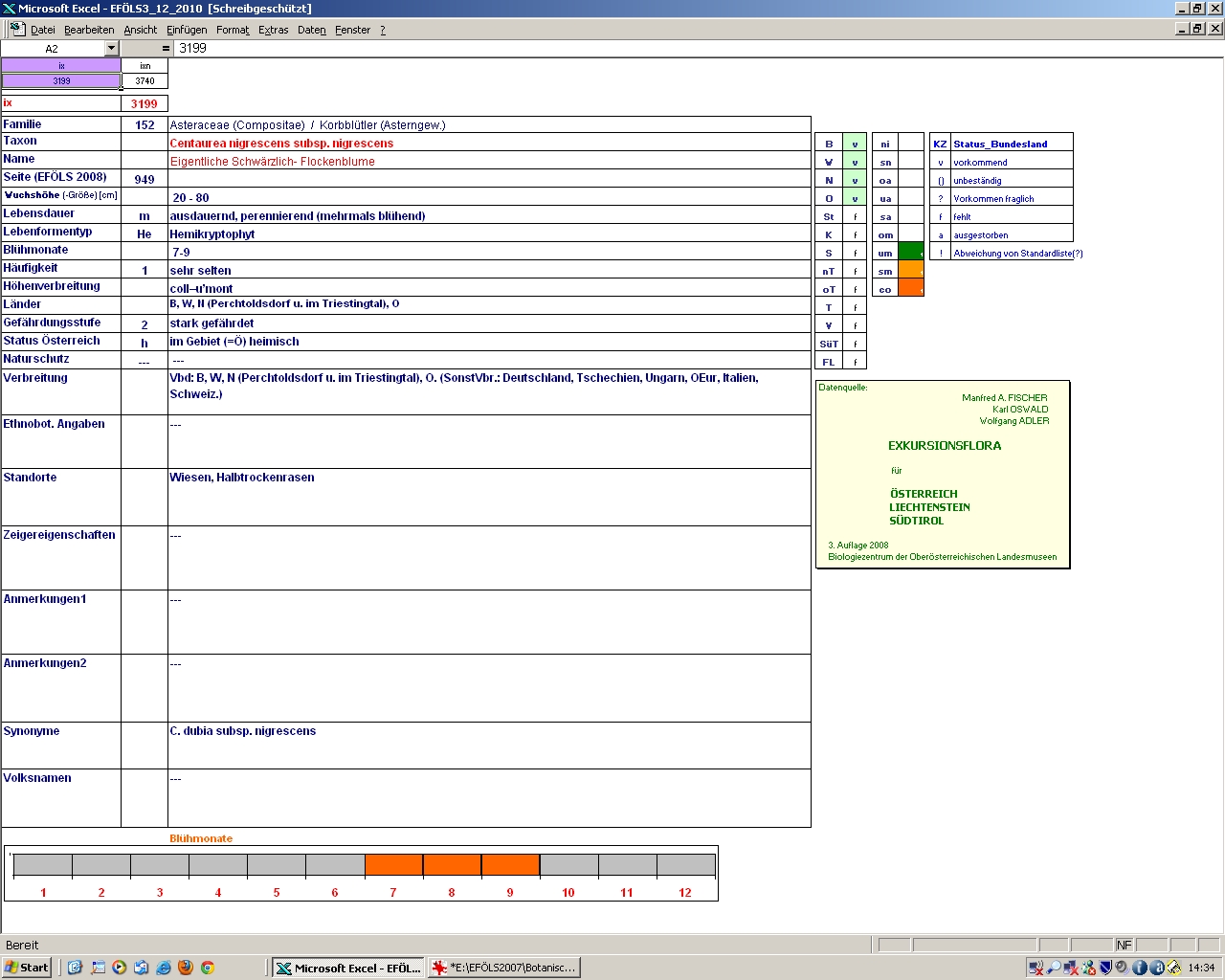
Task: Open the Einfügen menu
Action: pyautogui.click(x=187, y=30)
